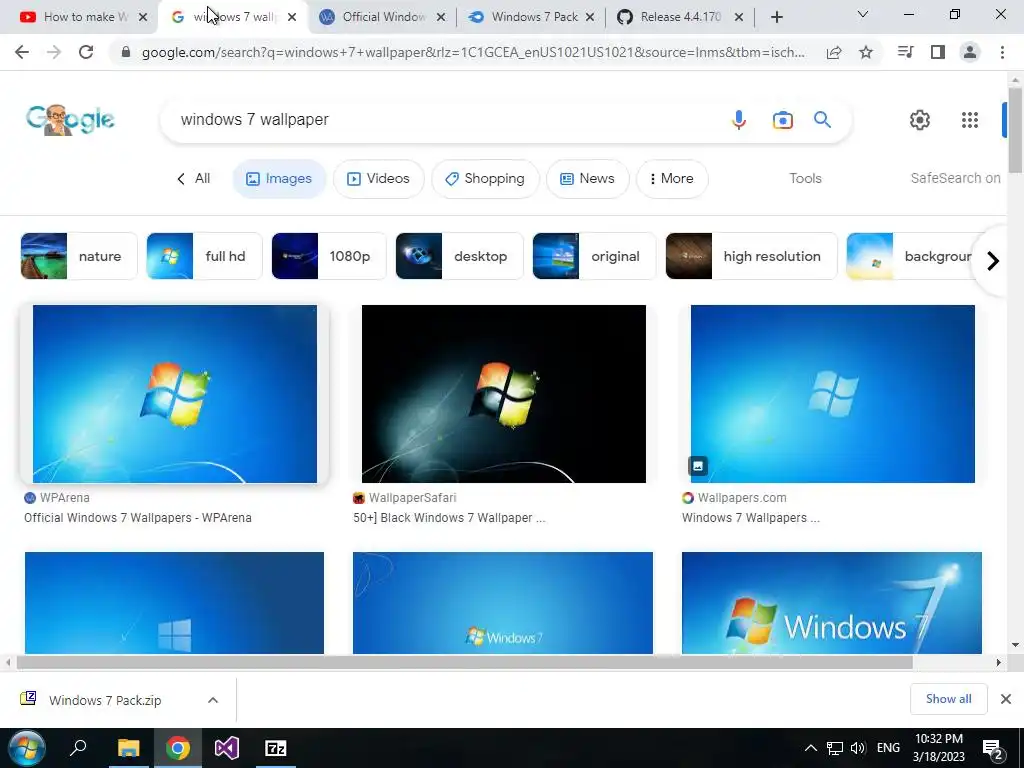This screenshot has height=768, width=1024.
Task: Reload the page with refresh icon
Action: click(x=86, y=52)
